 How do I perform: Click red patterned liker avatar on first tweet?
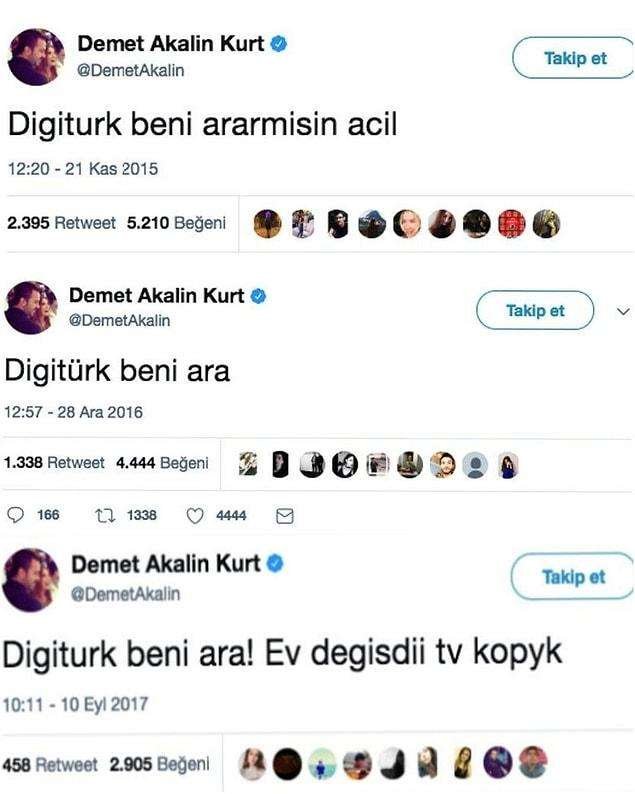tap(511, 224)
